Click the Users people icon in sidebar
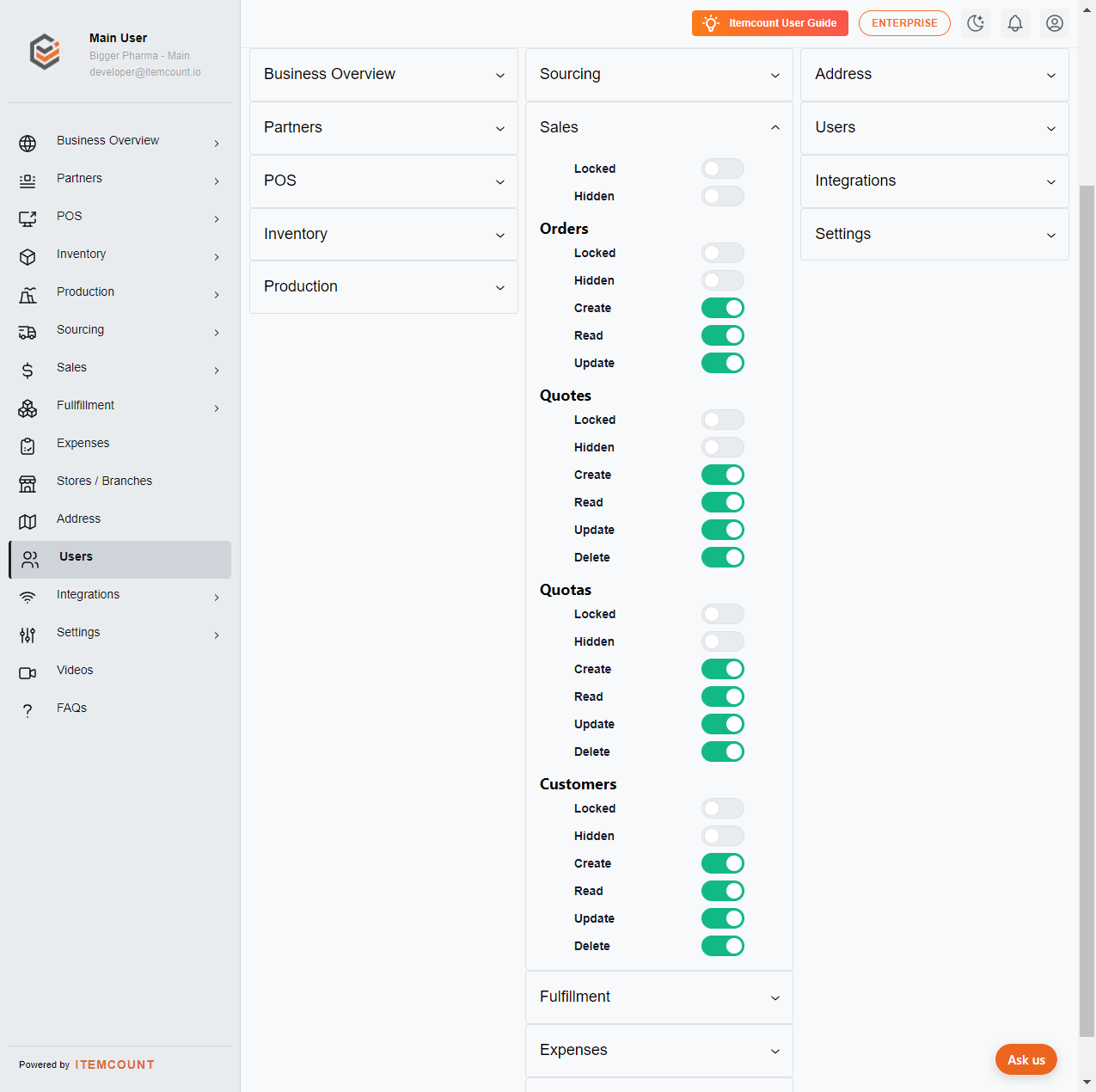 (x=30, y=560)
